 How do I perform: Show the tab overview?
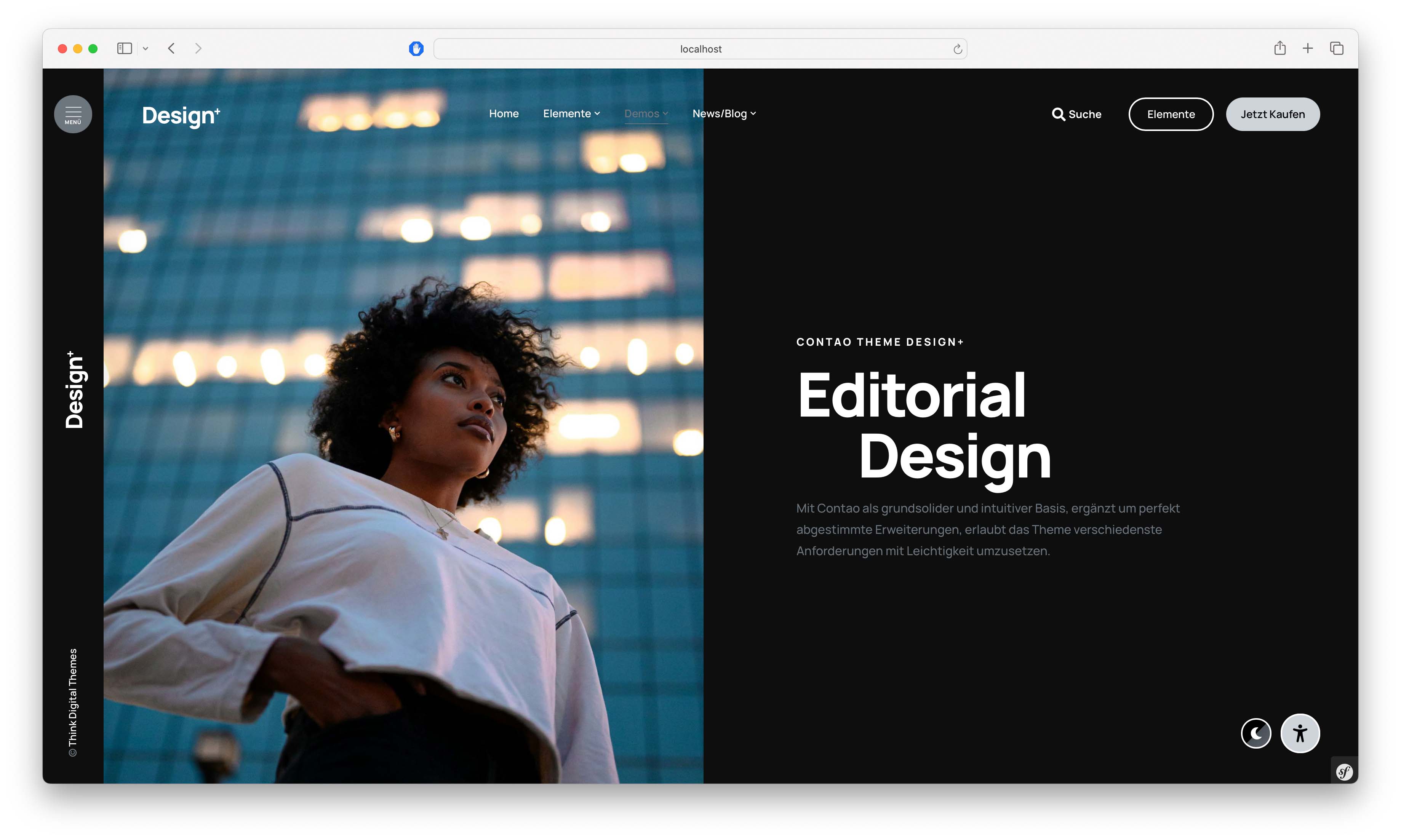(1337, 49)
